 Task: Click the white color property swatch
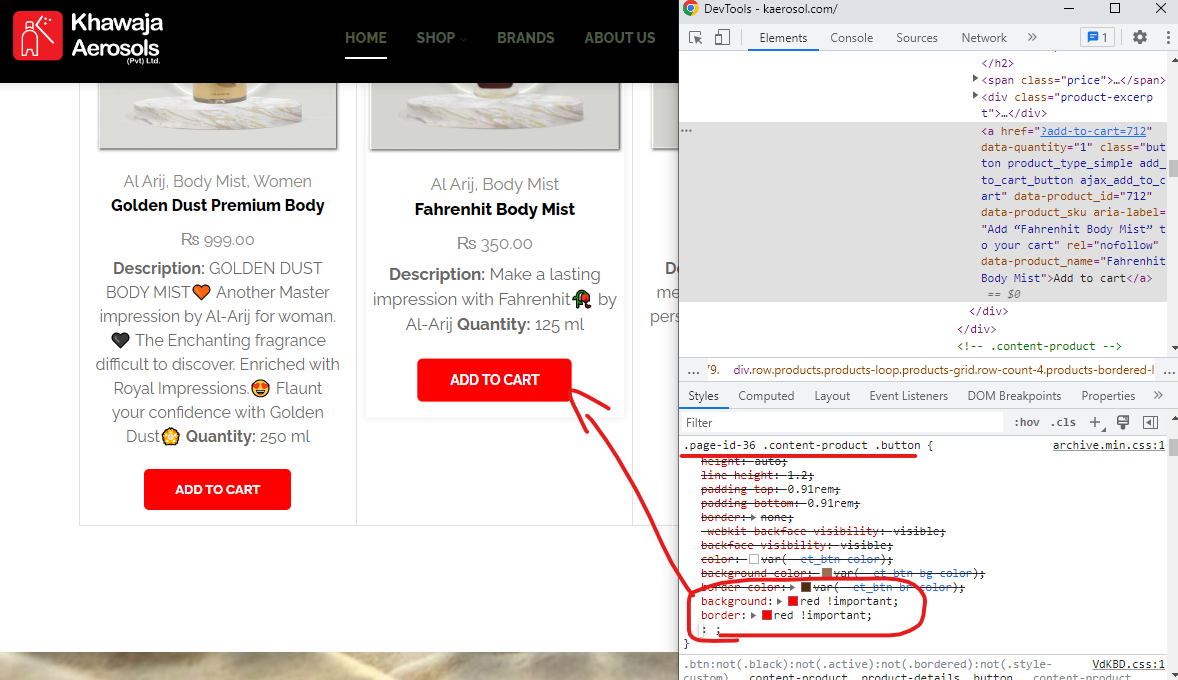coord(754,559)
